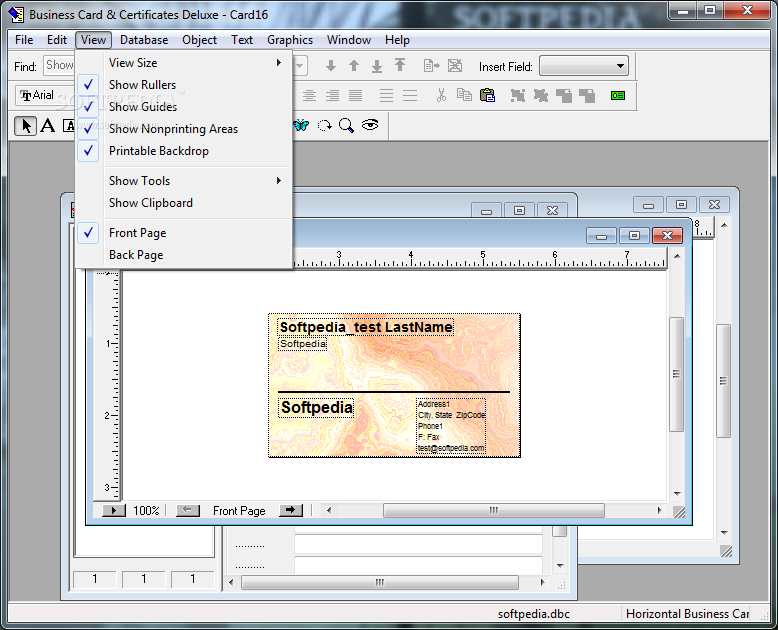Image resolution: width=778 pixels, height=630 pixels.
Task: Open the Text menu
Action: point(242,40)
